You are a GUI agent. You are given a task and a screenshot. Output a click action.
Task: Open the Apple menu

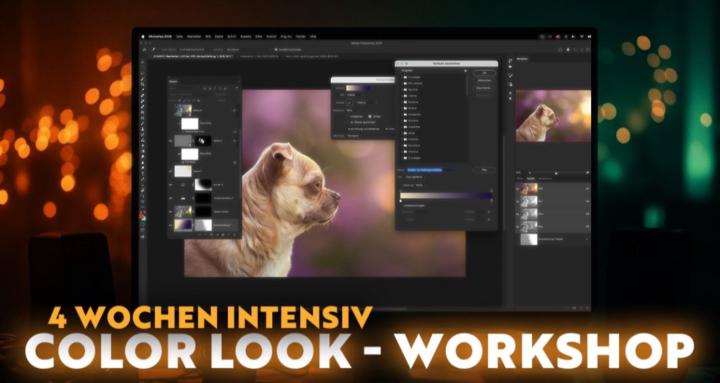(x=143, y=36)
